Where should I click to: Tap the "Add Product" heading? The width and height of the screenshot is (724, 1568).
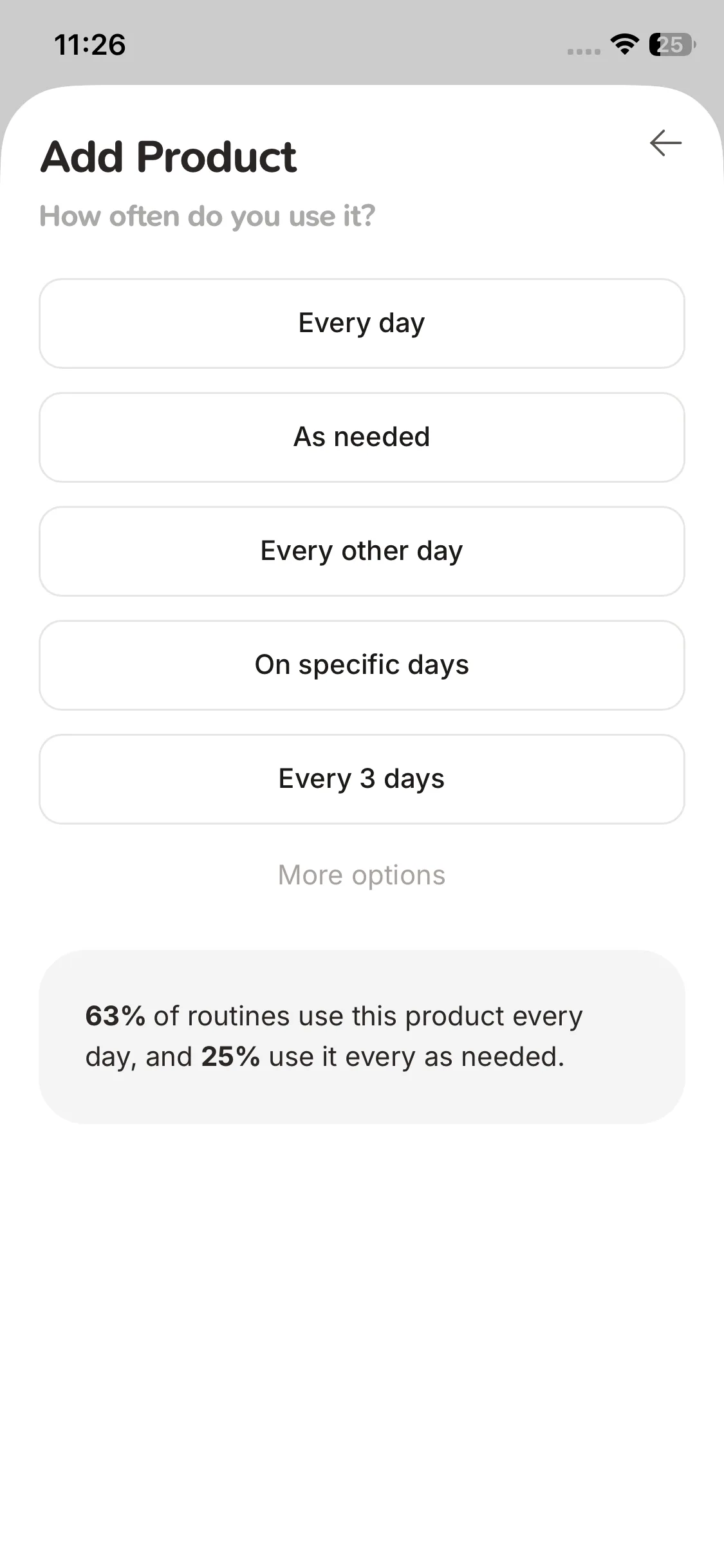pos(169,157)
